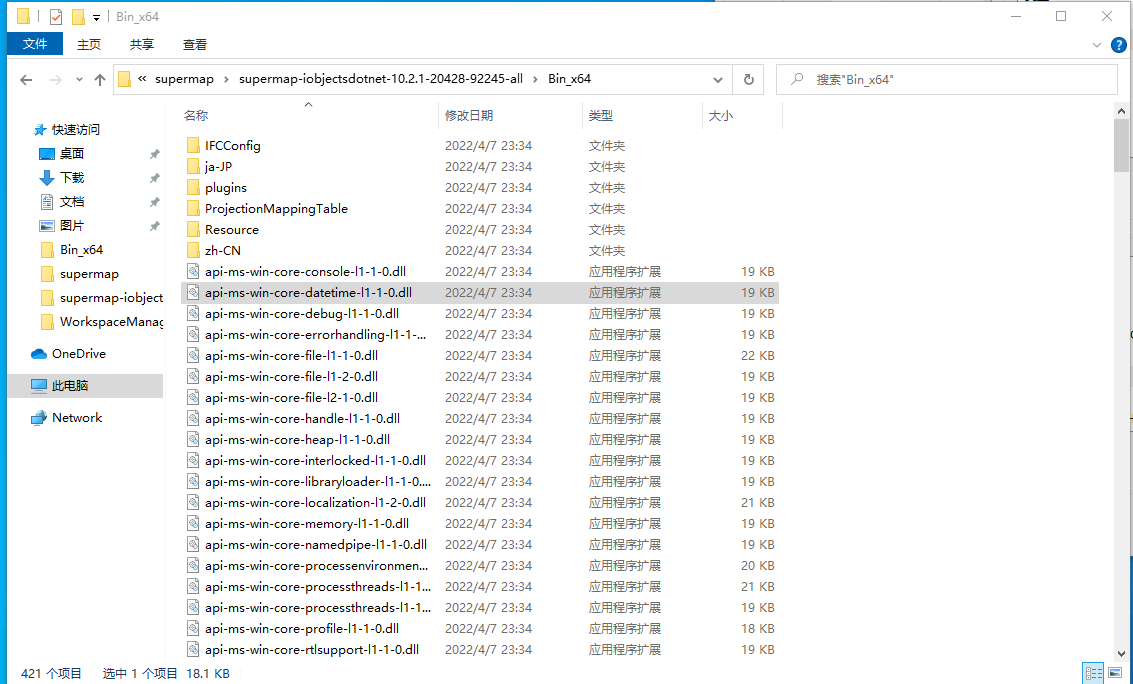
Task: Select api-ms-win-core-debug-l1-1-0.dll file icon
Action: pos(192,313)
